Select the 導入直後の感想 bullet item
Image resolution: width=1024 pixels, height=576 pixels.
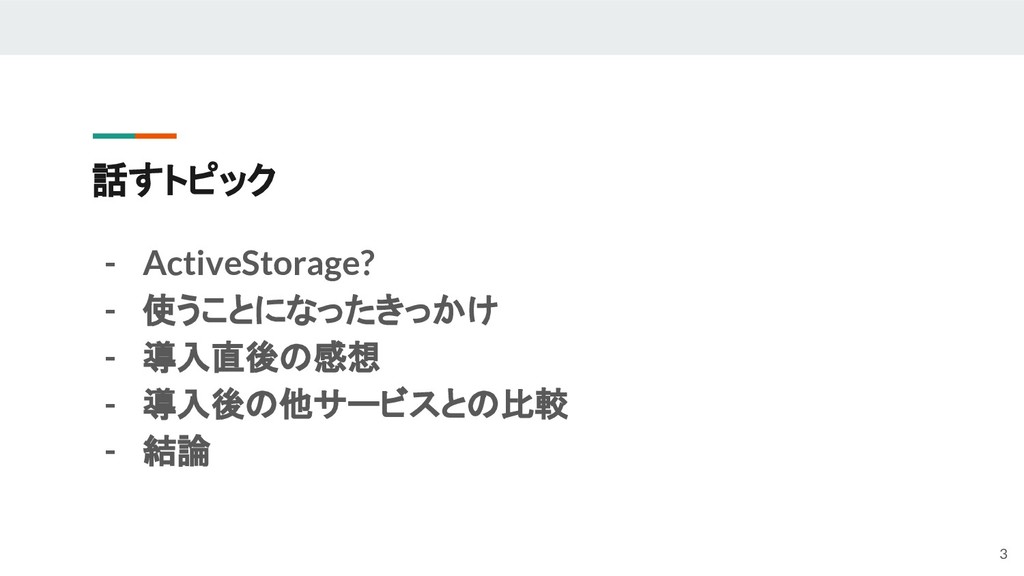pos(261,358)
